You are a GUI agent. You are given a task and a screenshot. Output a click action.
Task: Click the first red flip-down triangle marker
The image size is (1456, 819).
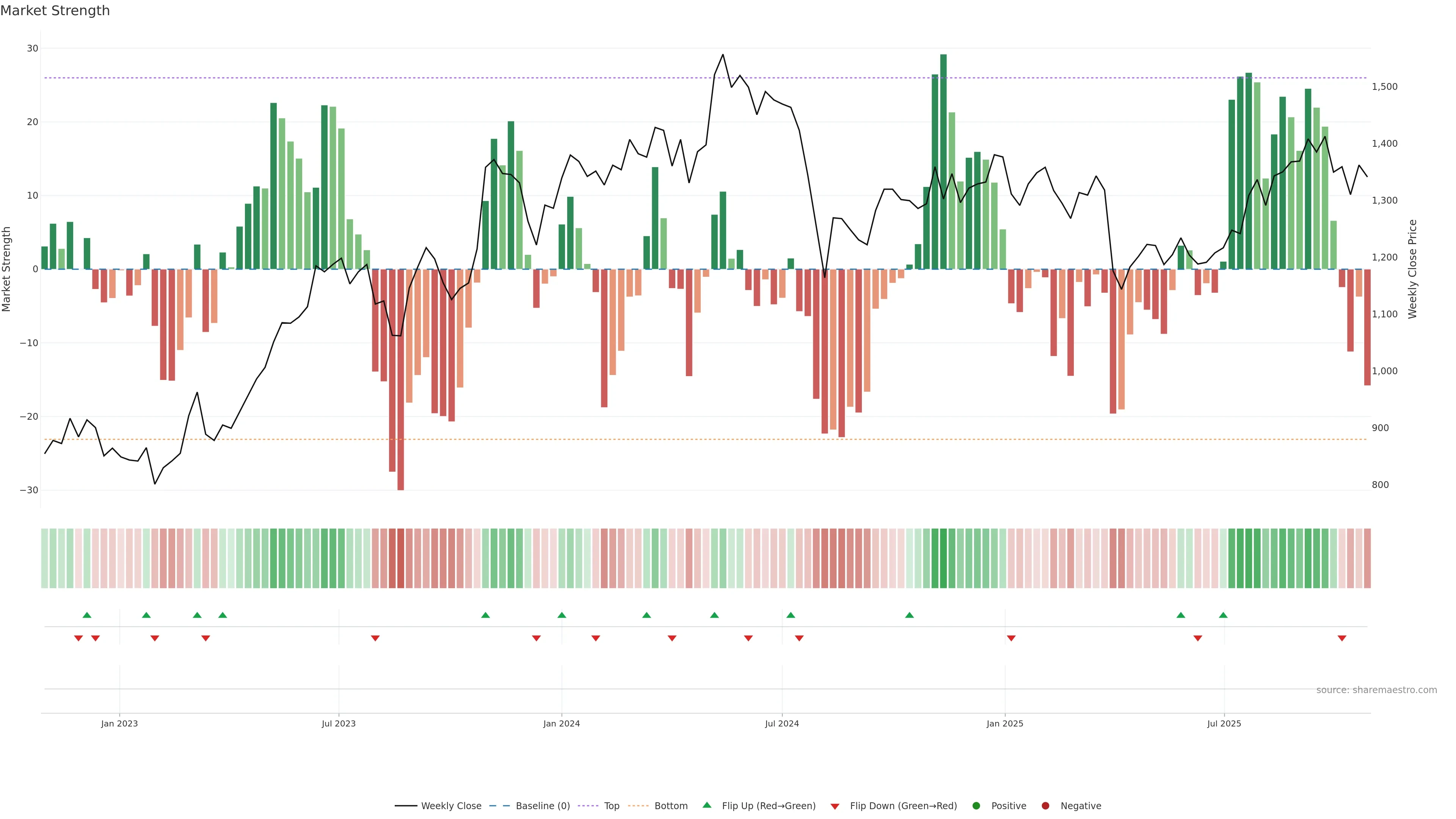pyautogui.click(x=78, y=638)
